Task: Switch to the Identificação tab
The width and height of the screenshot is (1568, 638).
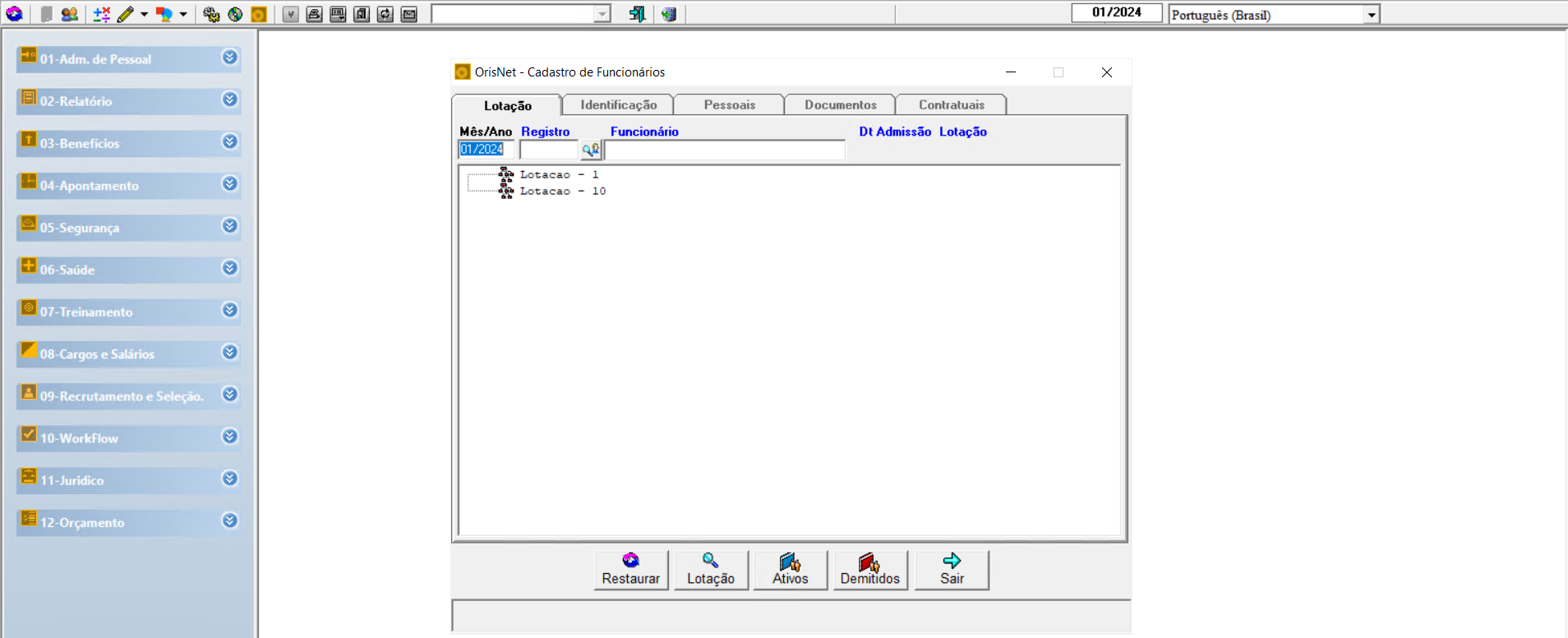Action: (x=618, y=105)
